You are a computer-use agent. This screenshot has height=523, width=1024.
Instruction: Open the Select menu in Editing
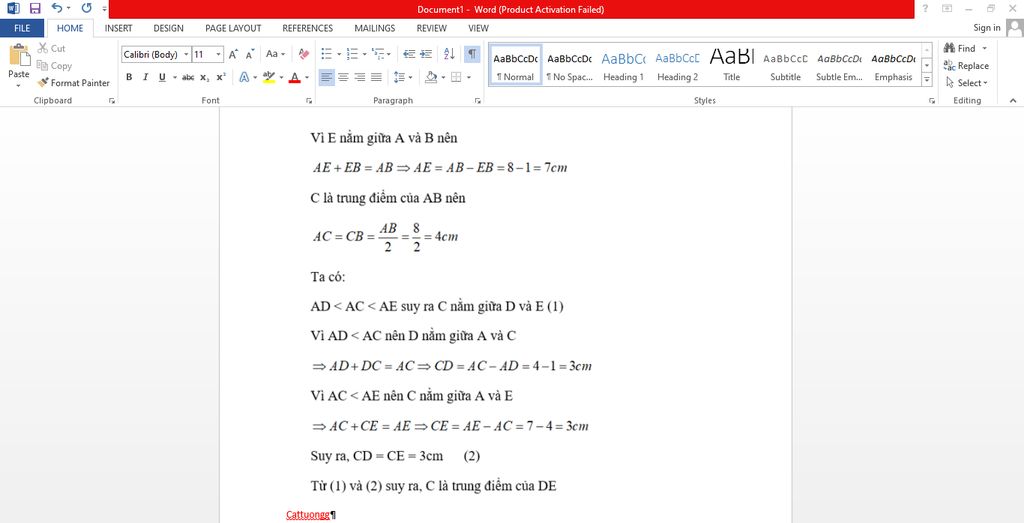tap(967, 83)
